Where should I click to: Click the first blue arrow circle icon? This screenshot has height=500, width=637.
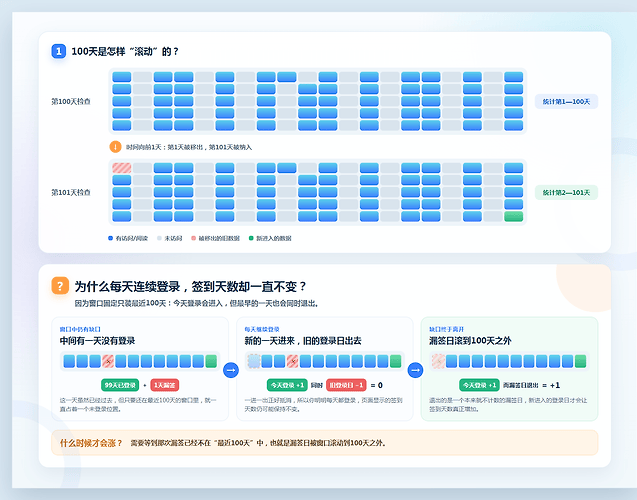(x=231, y=370)
